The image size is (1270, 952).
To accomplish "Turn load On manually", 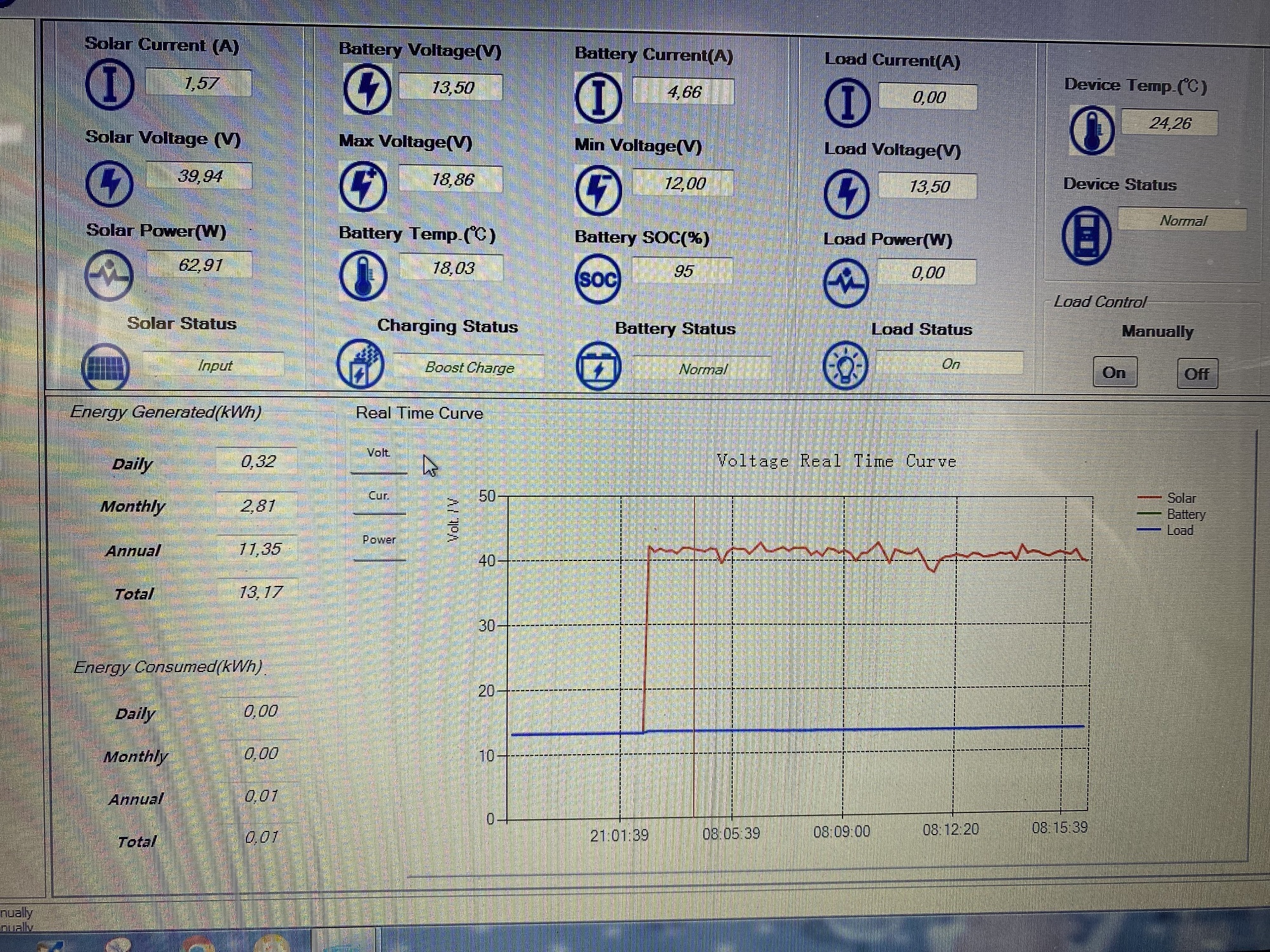I will [1114, 373].
